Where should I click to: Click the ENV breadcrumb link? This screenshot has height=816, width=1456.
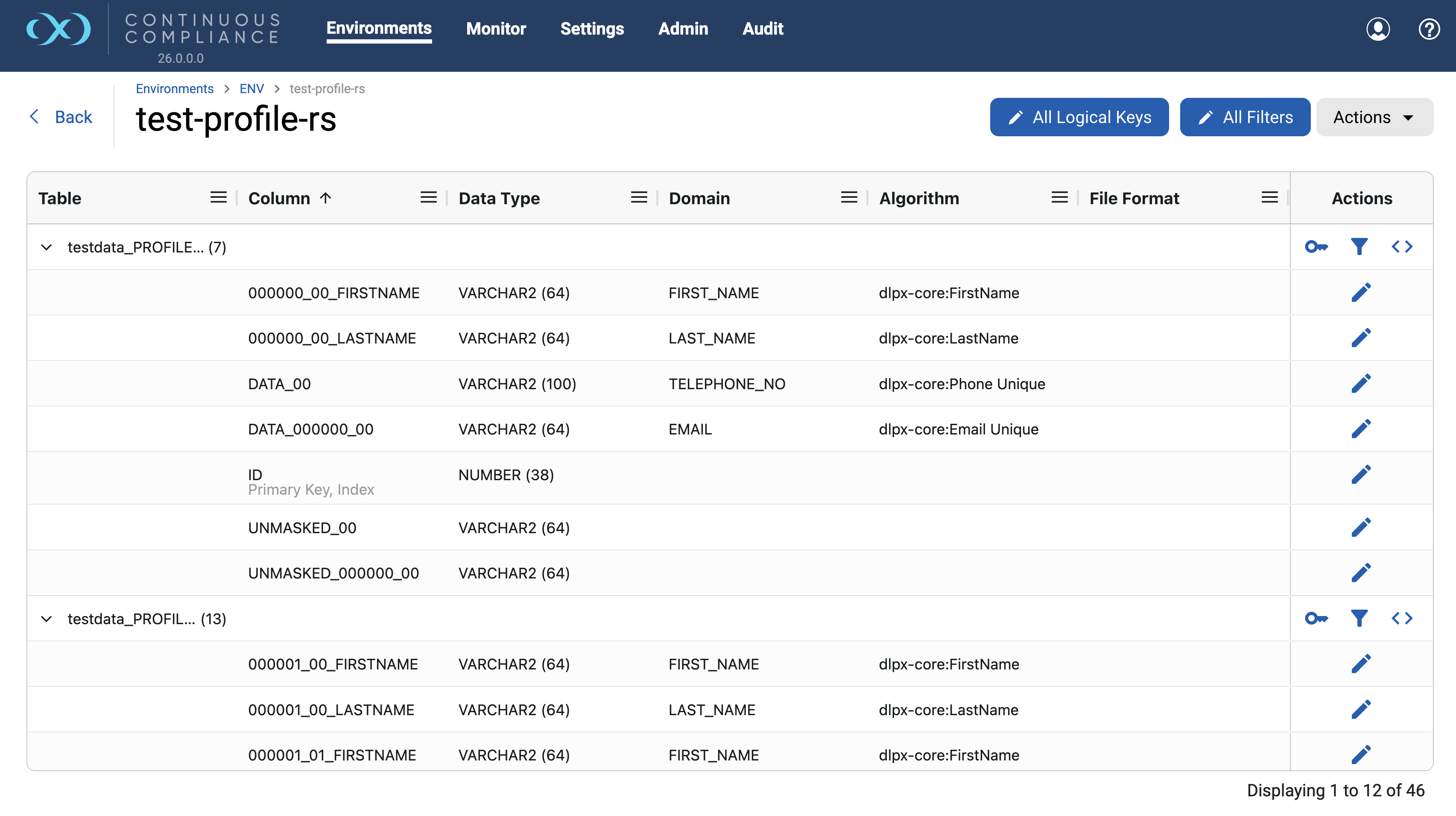[251, 89]
